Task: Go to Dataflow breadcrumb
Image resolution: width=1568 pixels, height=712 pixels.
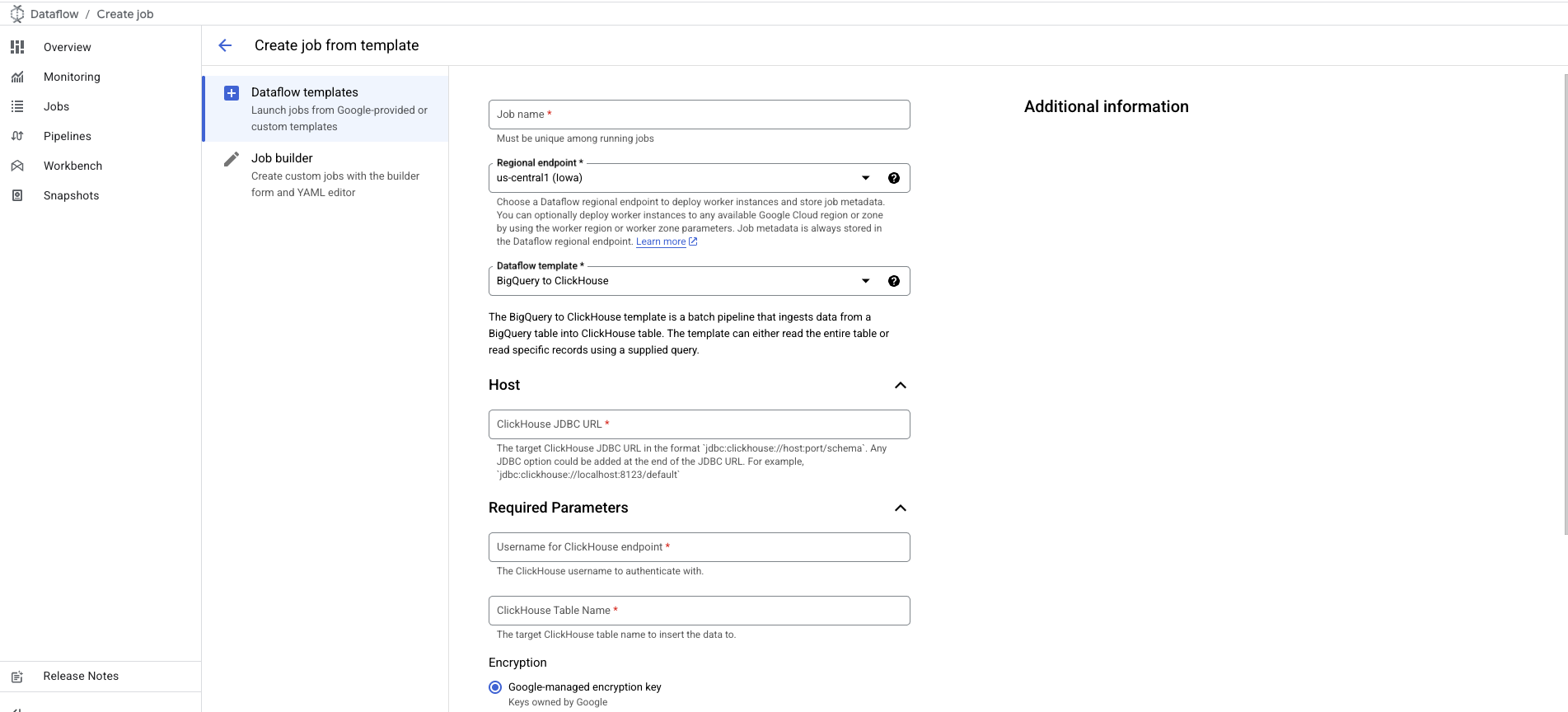Action: [x=54, y=14]
